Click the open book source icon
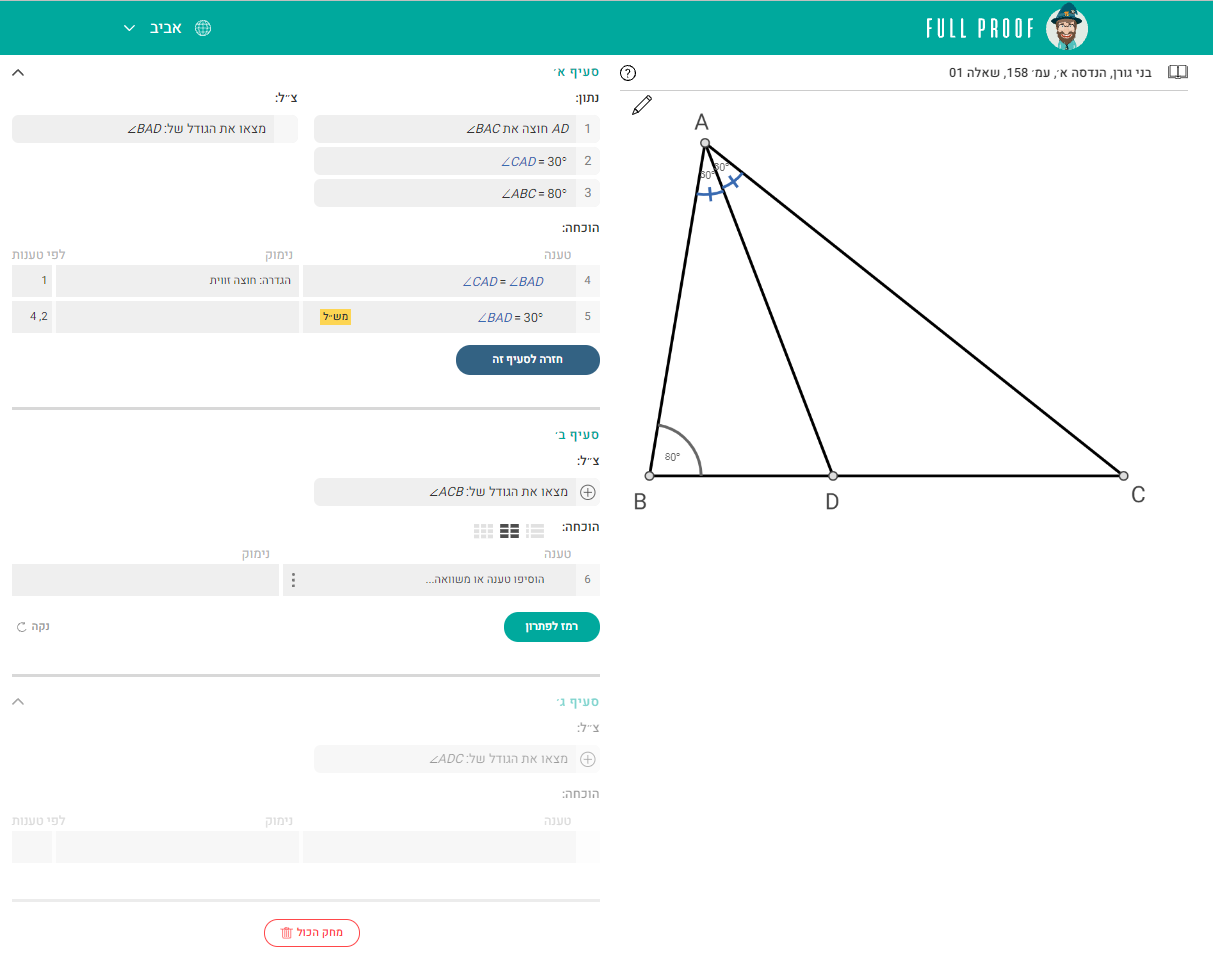1213x954 pixels. pos(1178,73)
